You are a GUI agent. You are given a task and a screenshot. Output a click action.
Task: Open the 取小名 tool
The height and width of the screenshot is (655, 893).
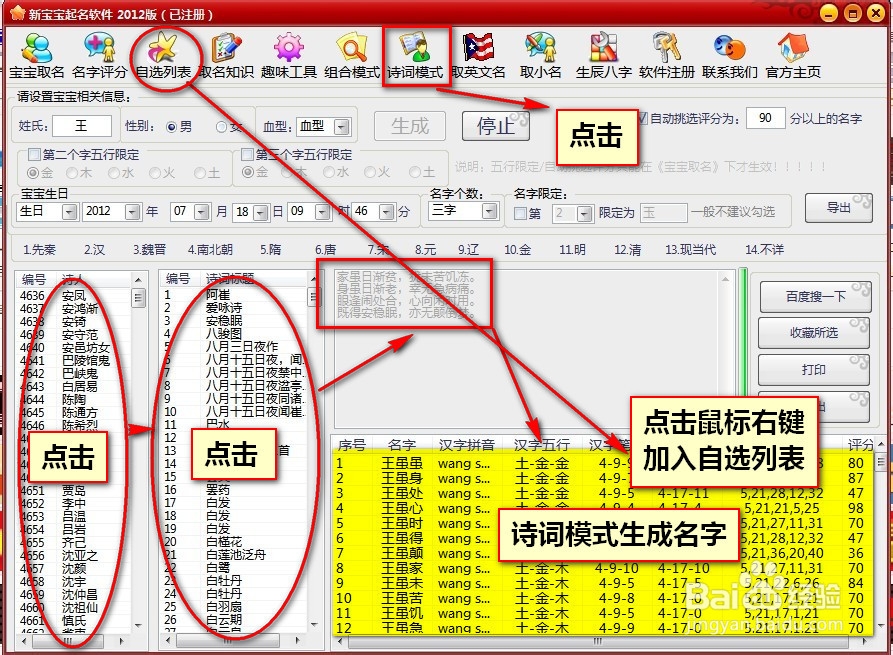(540, 56)
